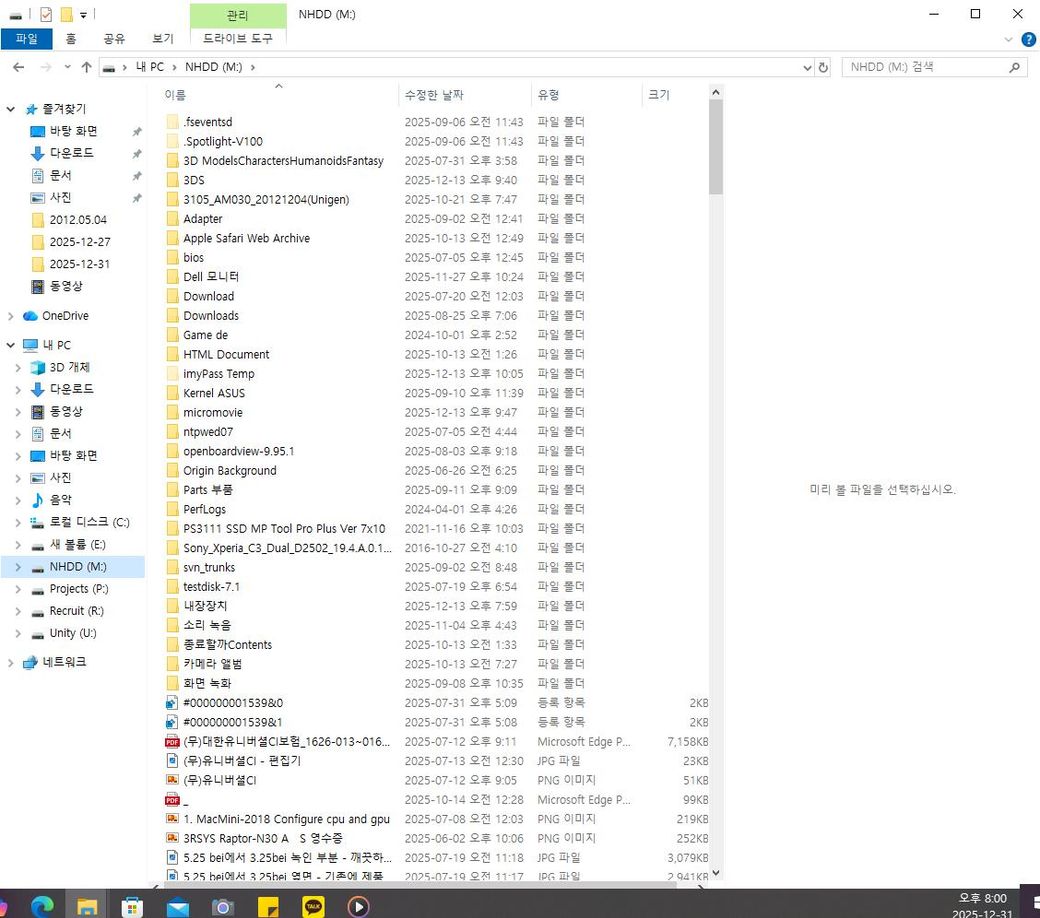1040x918 pixels.
Task: Click the Properties quick access toolbar icon
Action: click(46, 14)
